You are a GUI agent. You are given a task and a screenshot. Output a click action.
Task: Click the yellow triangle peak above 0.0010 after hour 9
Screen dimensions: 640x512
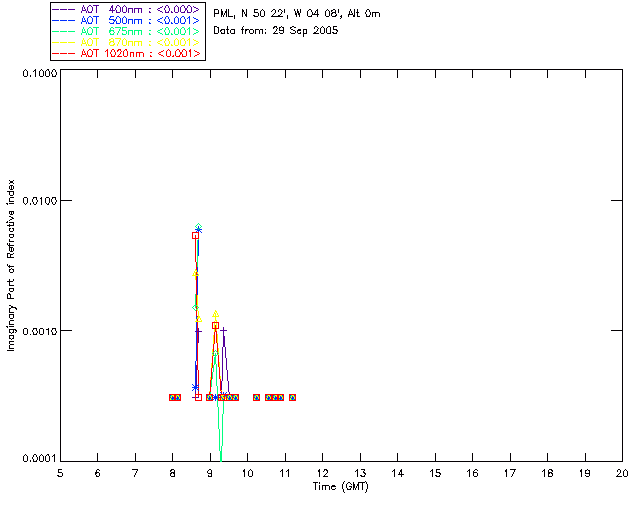pyautogui.click(x=216, y=314)
